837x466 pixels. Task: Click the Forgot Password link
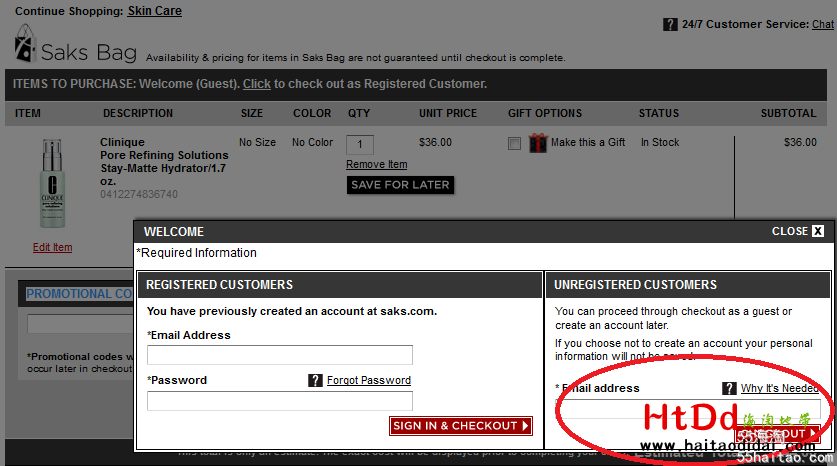(369, 380)
